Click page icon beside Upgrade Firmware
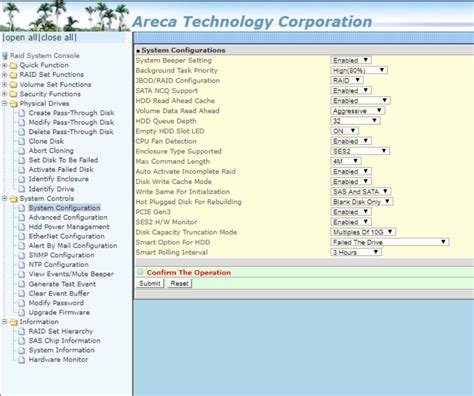The width and height of the screenshot is (474, 396). [22, 313]
